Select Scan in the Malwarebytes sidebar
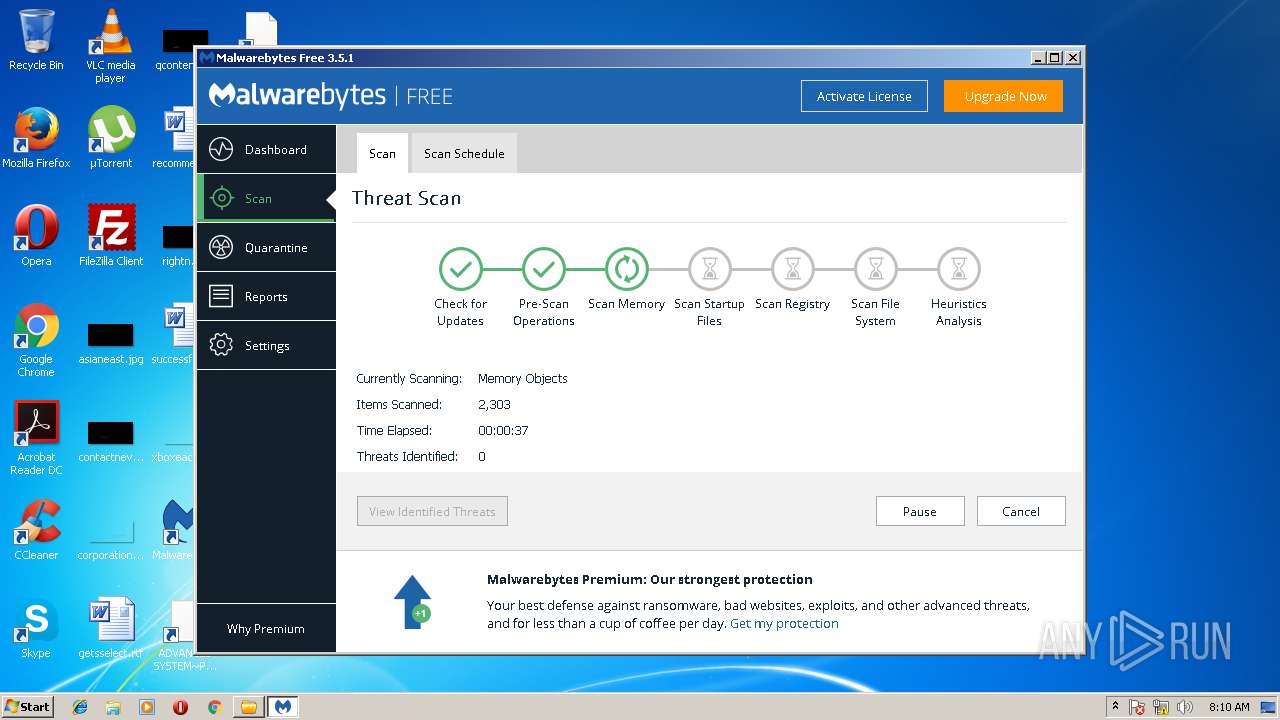Image resolution: width=1280 pixels, height=720 pixels. [x=266, y=199]
